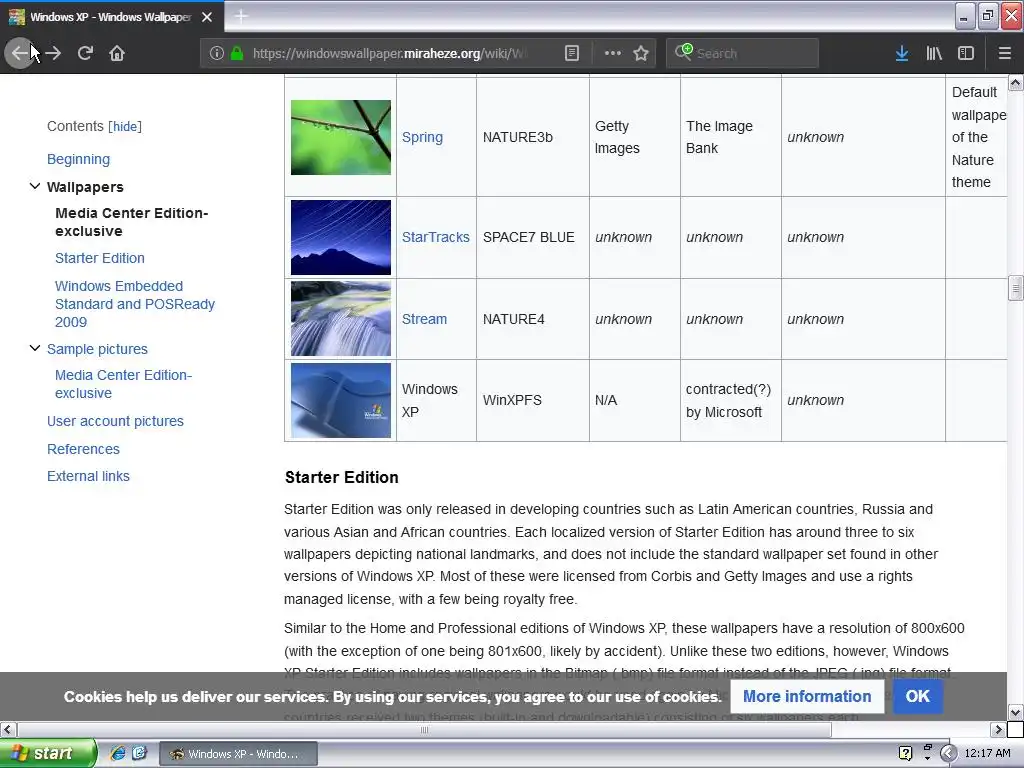Open the Stream wallpaper link
Screen dimensions: 1024x768
click(424, 319)
